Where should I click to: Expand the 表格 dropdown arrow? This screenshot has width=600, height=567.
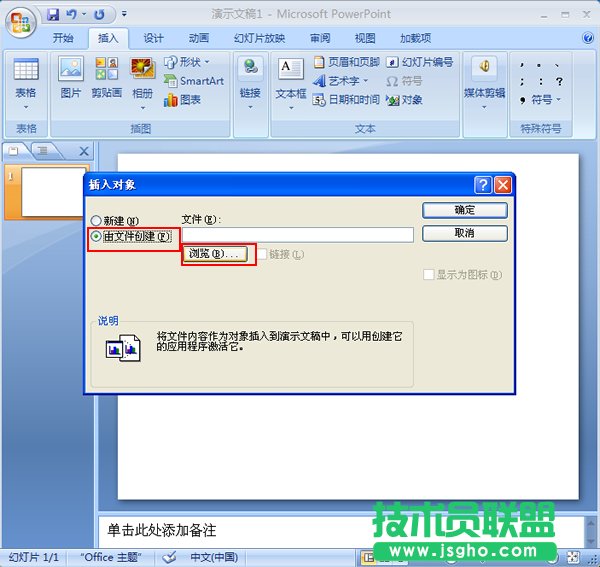pyautogui.click(x=26, y=108)
